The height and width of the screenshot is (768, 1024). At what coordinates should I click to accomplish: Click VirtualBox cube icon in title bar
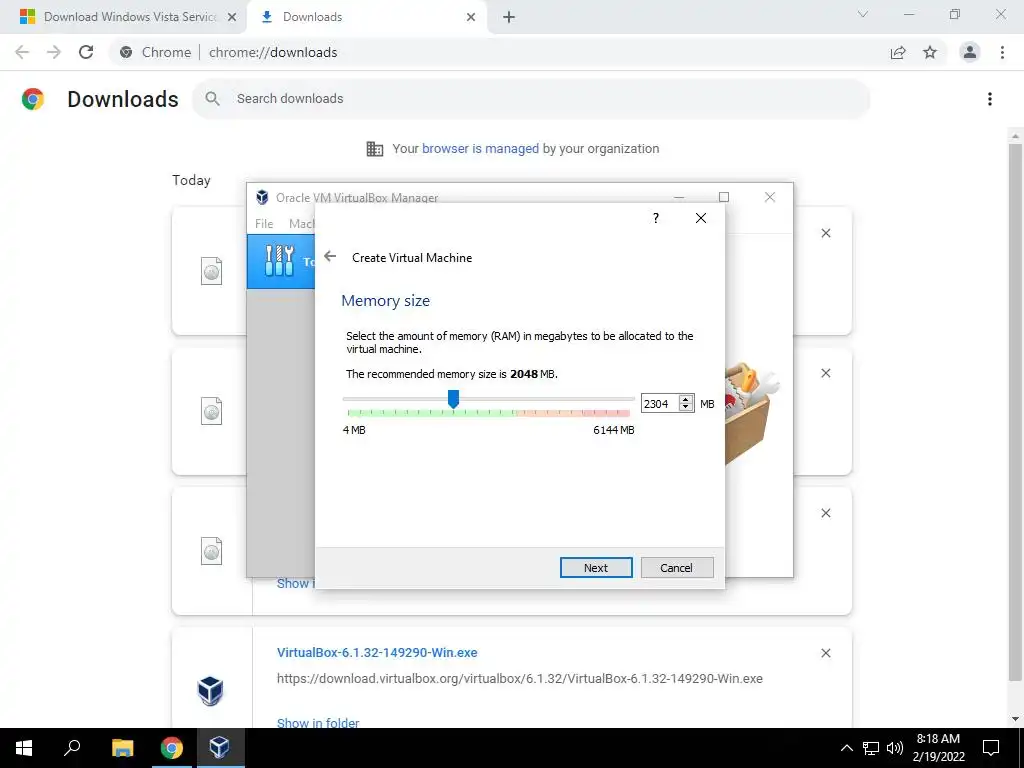263,197
